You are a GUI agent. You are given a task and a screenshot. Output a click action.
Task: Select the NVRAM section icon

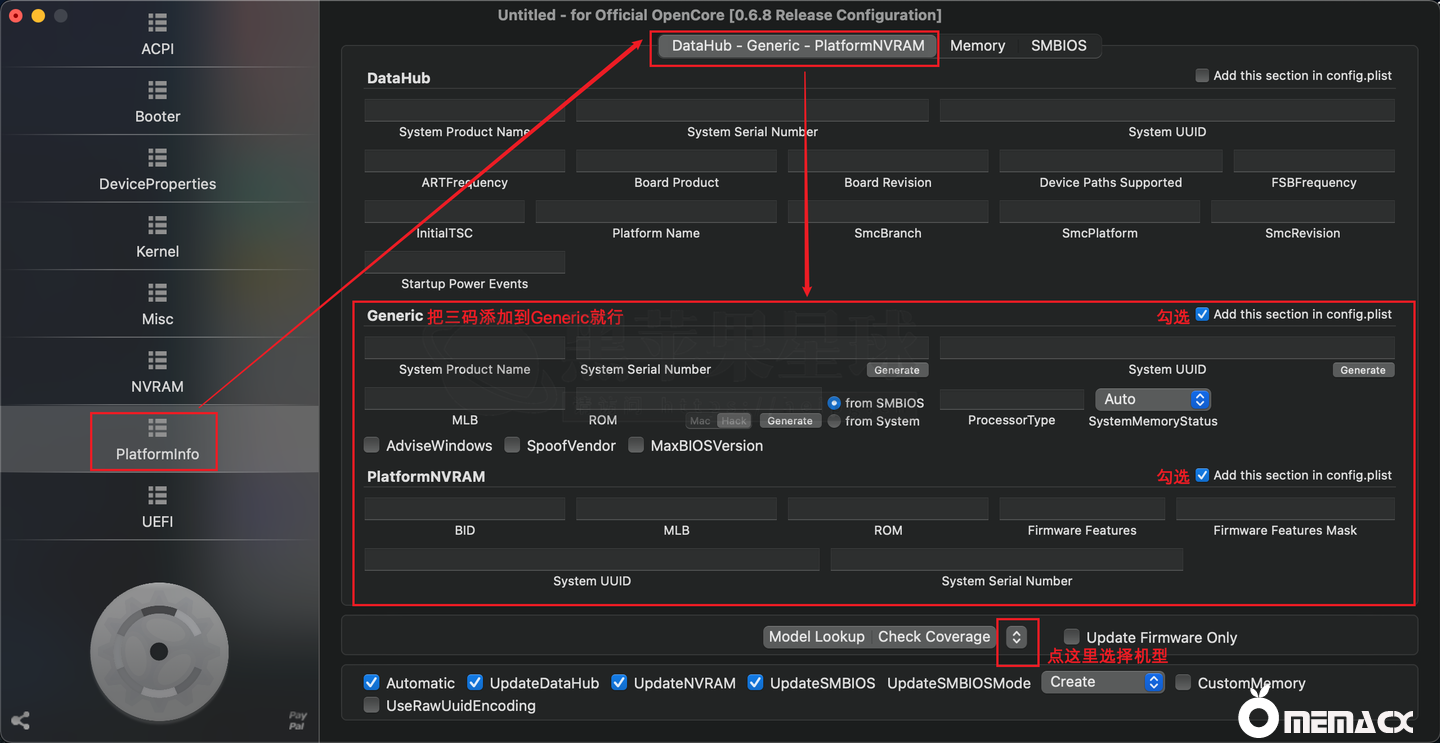[x=157, y=360]
